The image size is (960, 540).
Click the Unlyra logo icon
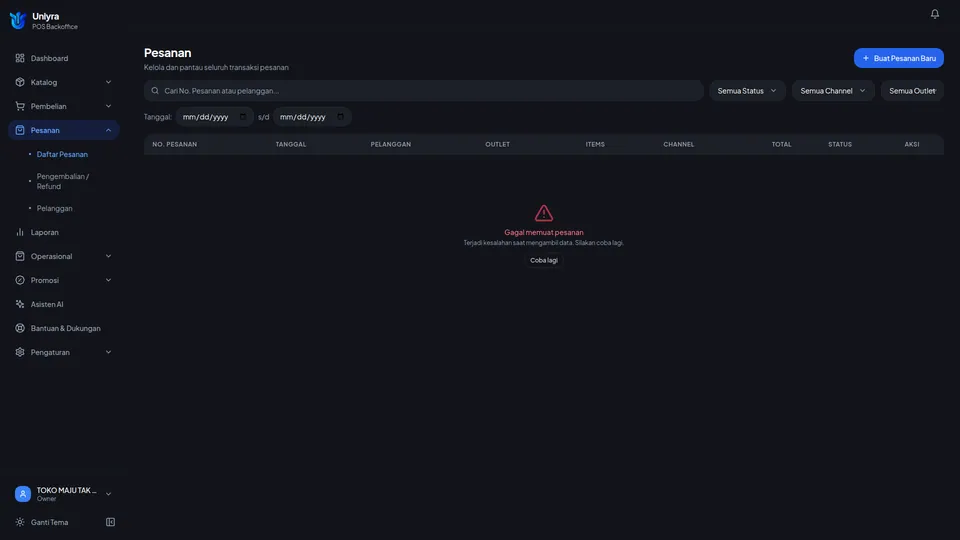tap(18, 21)
